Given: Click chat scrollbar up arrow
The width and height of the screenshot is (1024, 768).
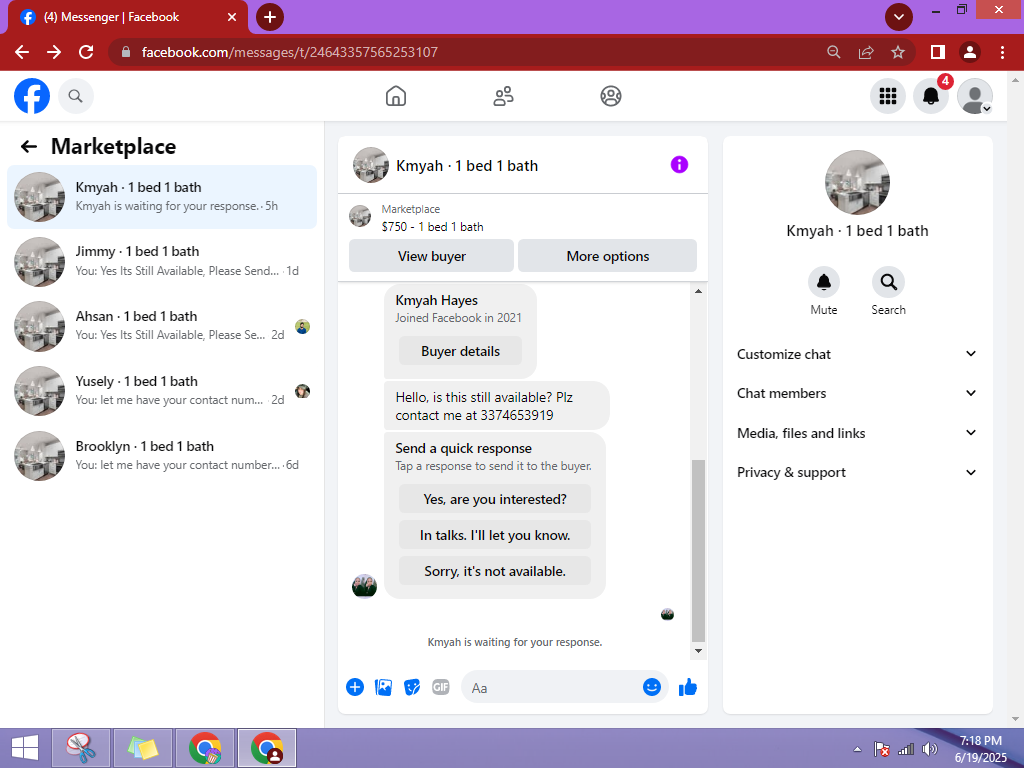Looking at the screenshot, I should click(698, 291).
